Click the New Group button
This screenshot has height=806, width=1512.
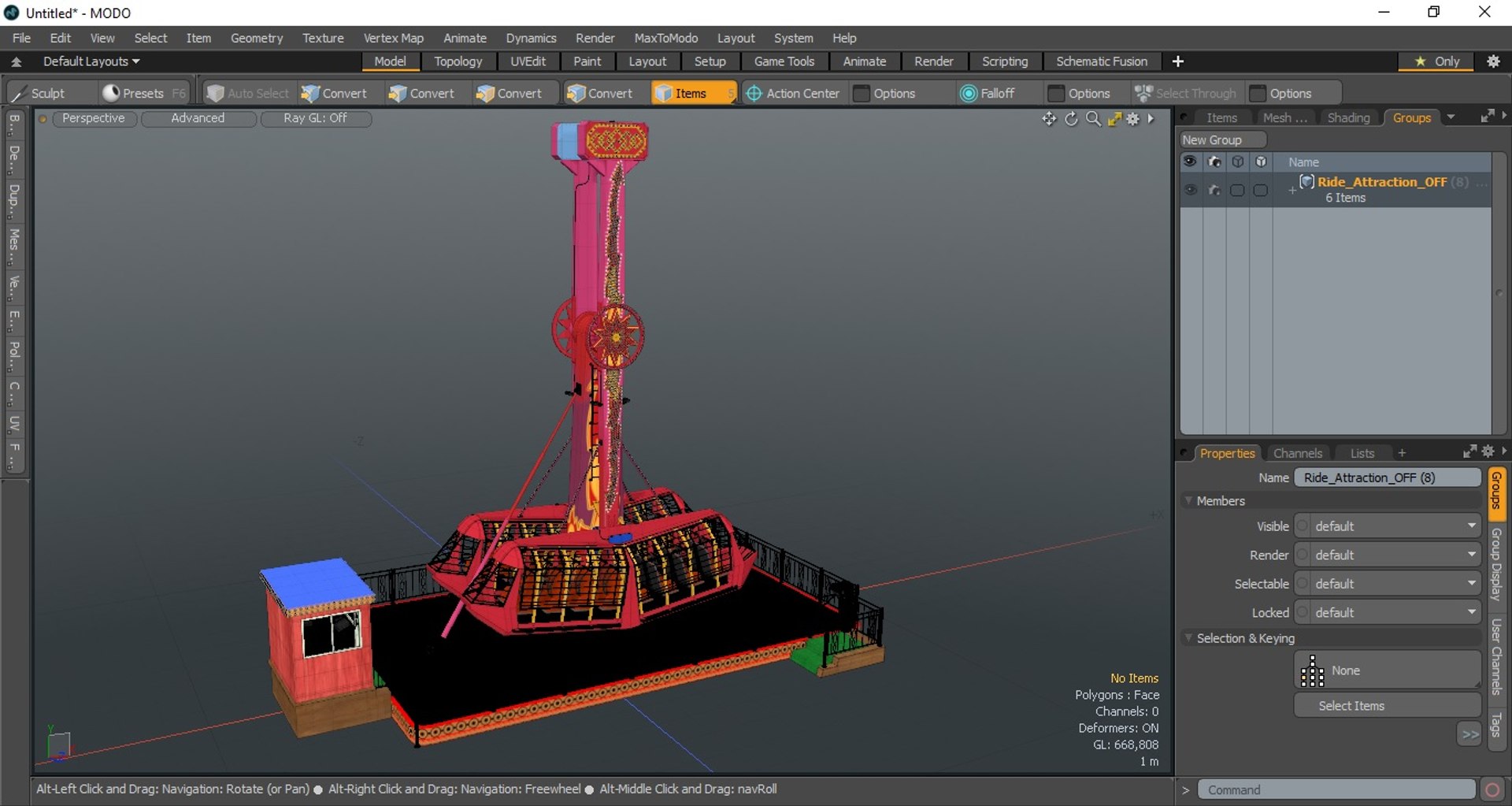(1222, 139)
